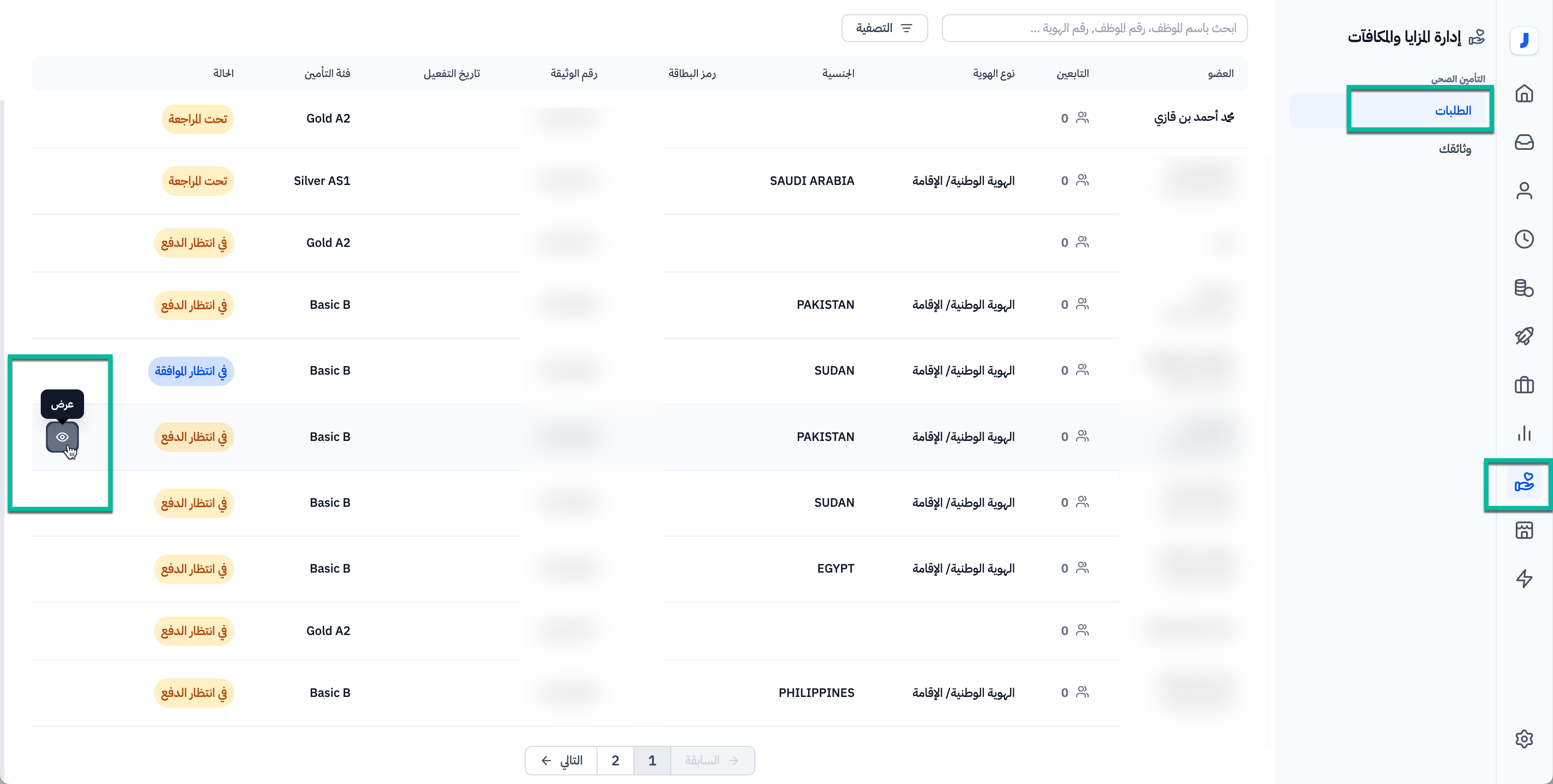
Task: Open the benefits hand-heart icon
Action: click(1524, 482)
